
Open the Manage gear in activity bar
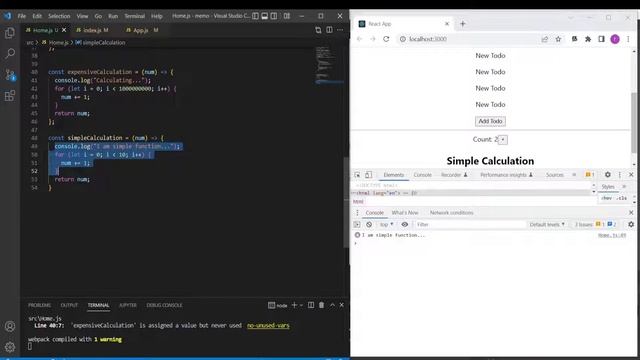tap(10, 347)
